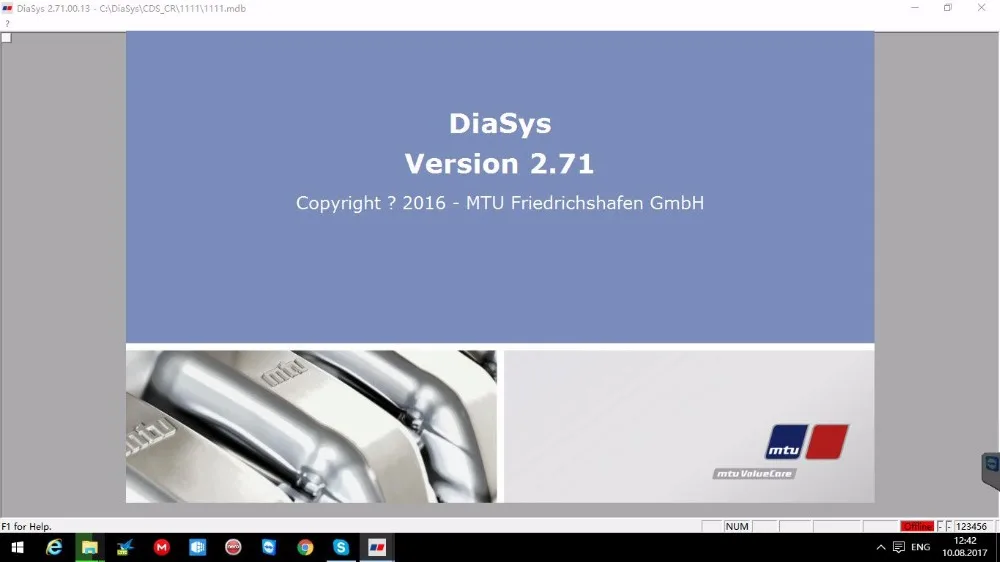
Task: Click the NUM indicator in status bar
Action: (737, 526)
